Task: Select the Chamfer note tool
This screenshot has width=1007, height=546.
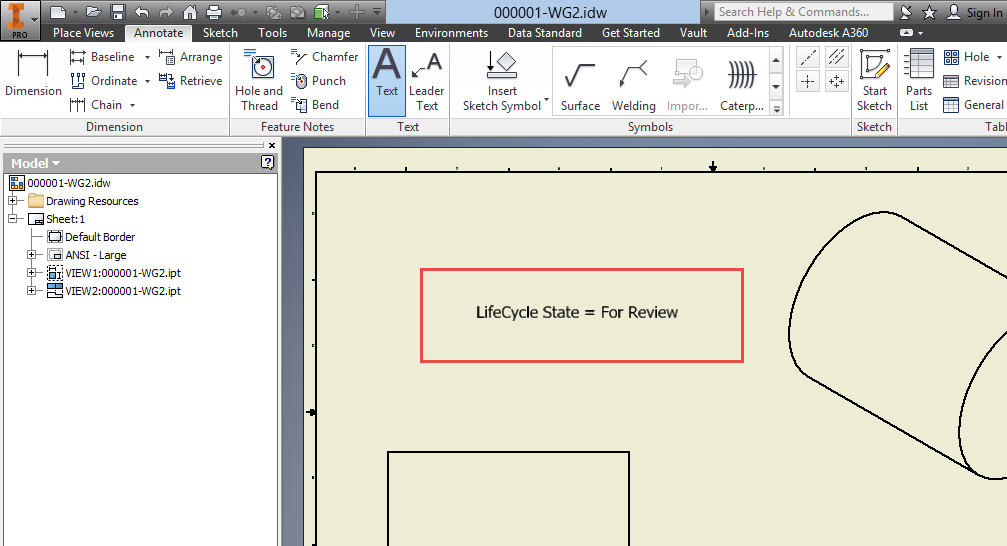Action: coord(325,57)
